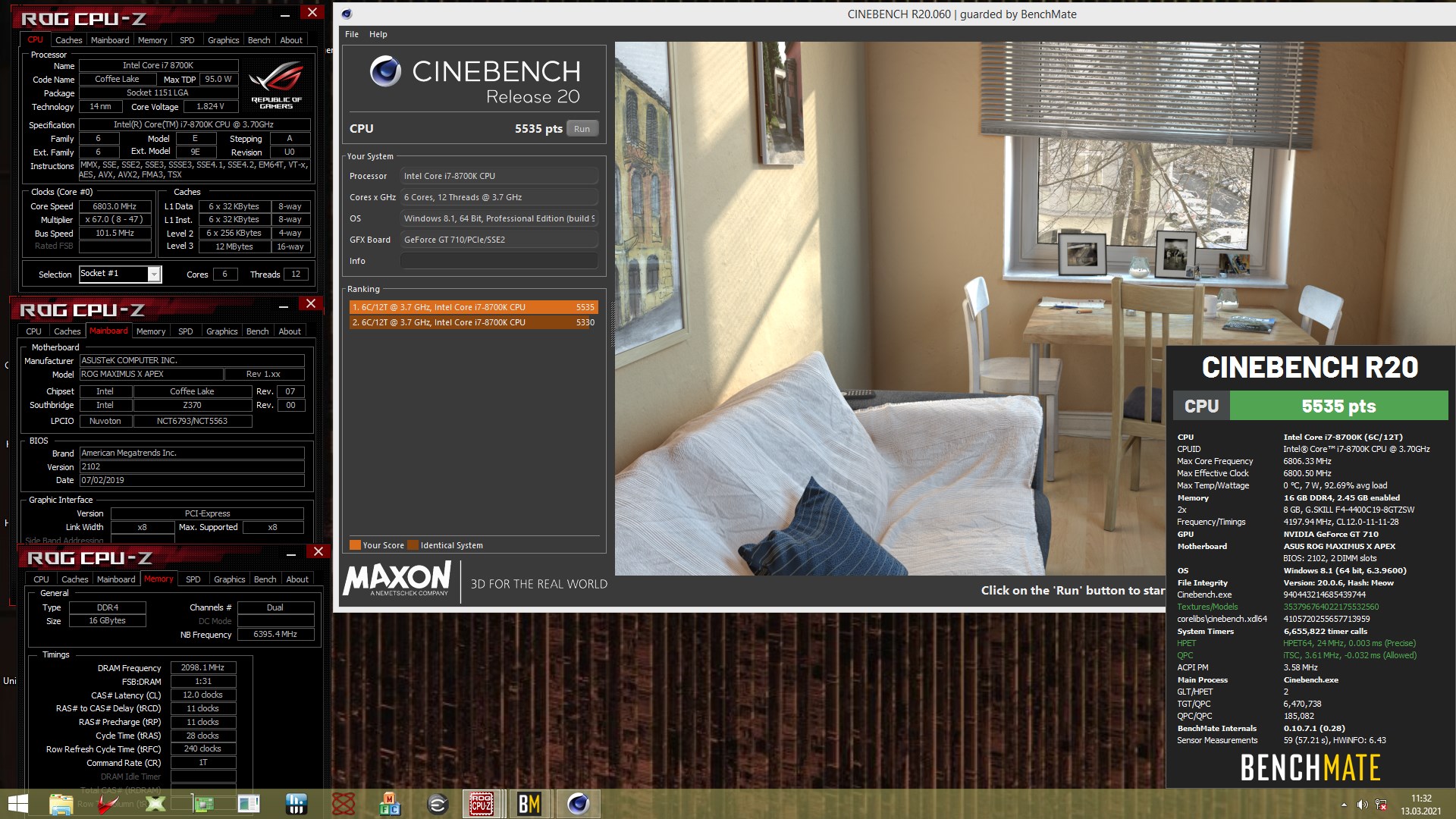The width and height of the screenshot is (1456, 819).
Task: Open SPD tab in top CPU-Z window
Action: point(187,40)
